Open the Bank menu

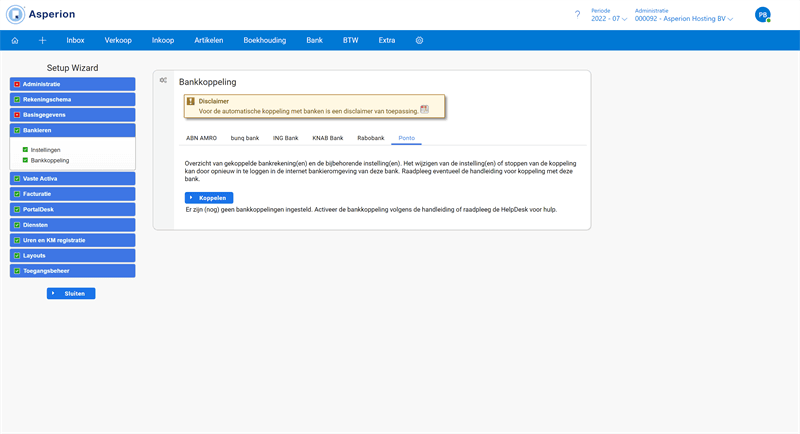(314, 40)
